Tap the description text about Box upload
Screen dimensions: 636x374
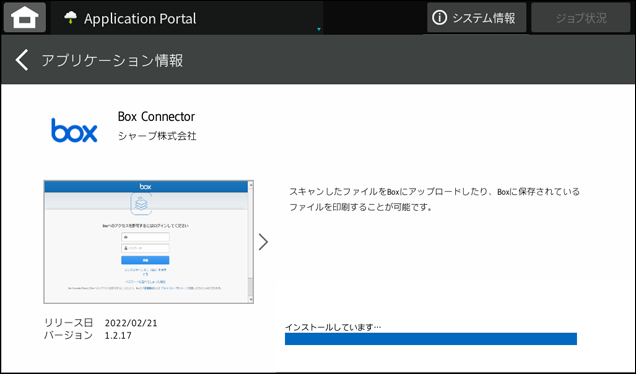tap(434, 199)
